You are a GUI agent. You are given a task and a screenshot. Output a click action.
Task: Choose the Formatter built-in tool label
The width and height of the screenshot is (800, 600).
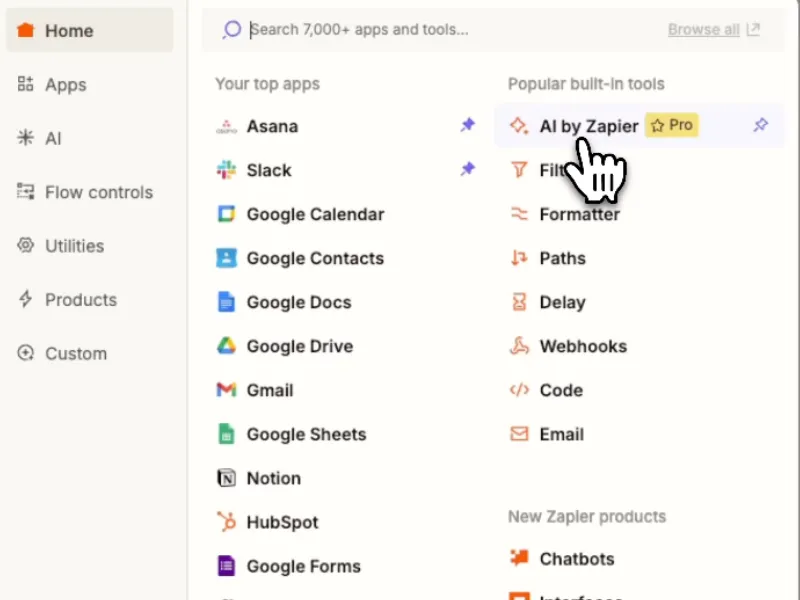(x=580, y=214)
